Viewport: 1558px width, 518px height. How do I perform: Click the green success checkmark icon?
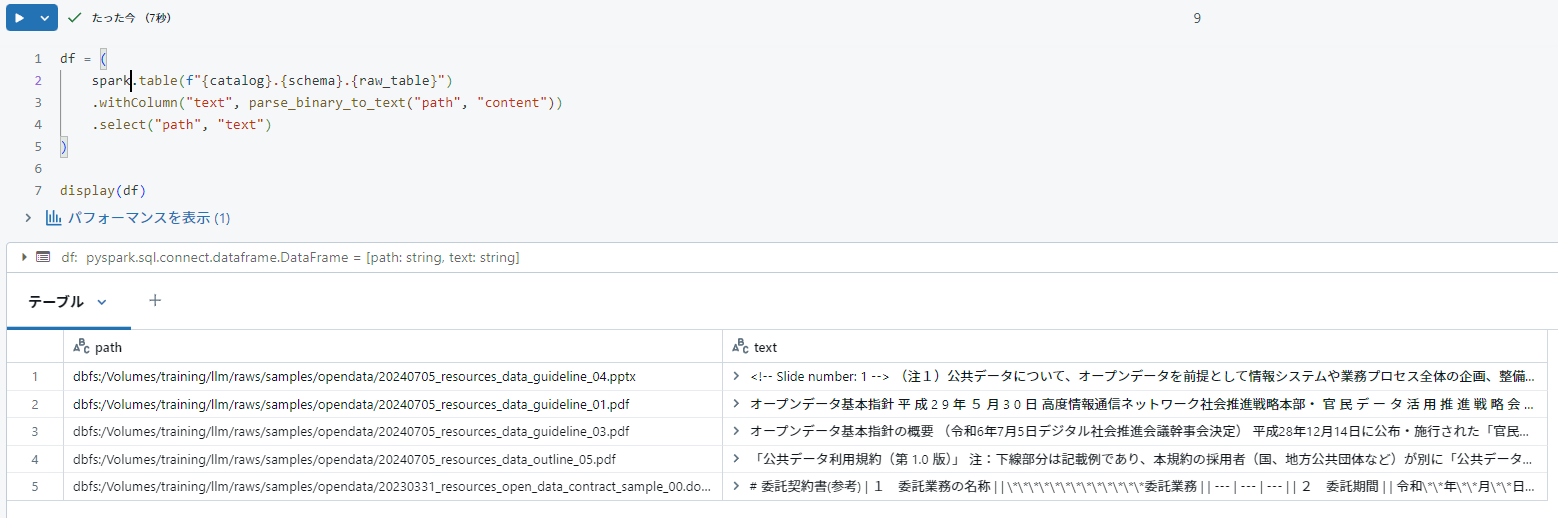coord(75,18)
